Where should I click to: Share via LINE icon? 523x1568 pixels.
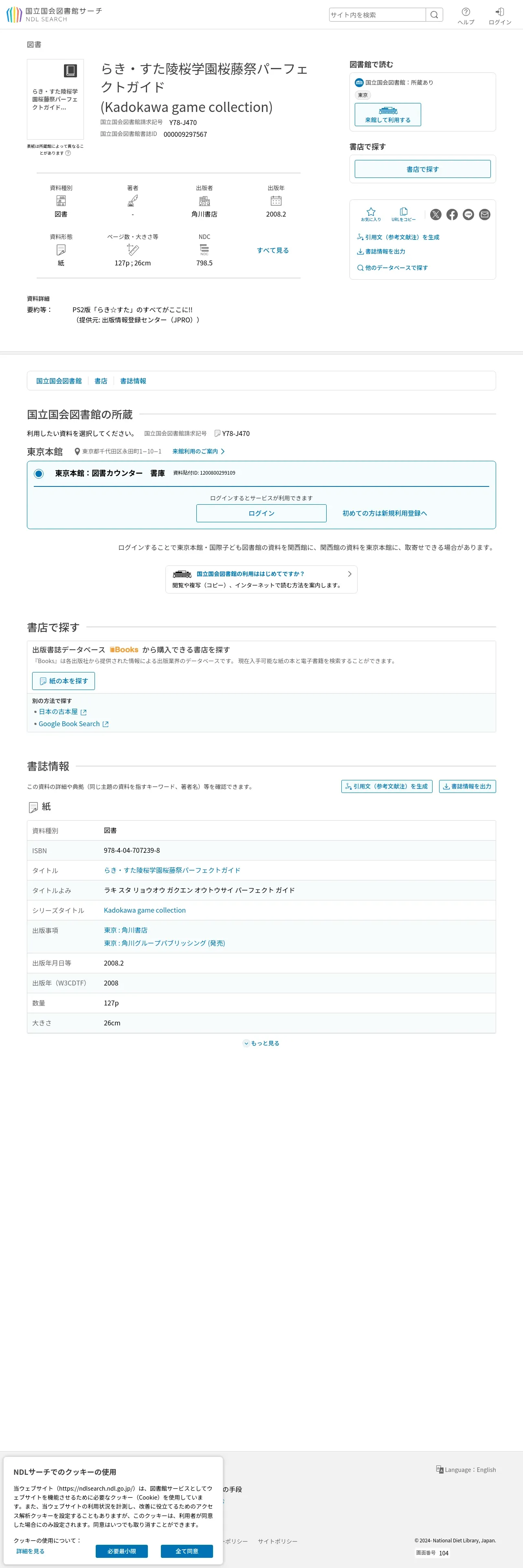(x=468, y=214)
